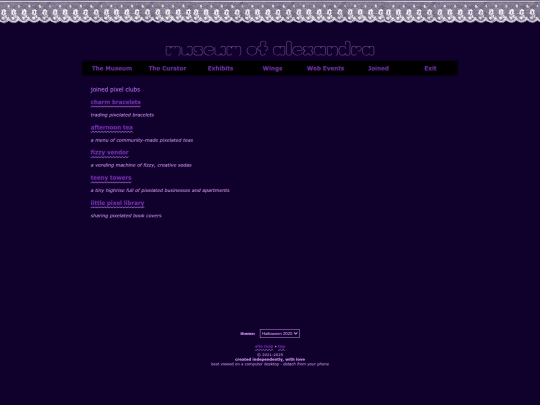Click text 'sharing pixelated book covers'
The height and width of the screenshot is (405, 540).
(x=126, y=216)
